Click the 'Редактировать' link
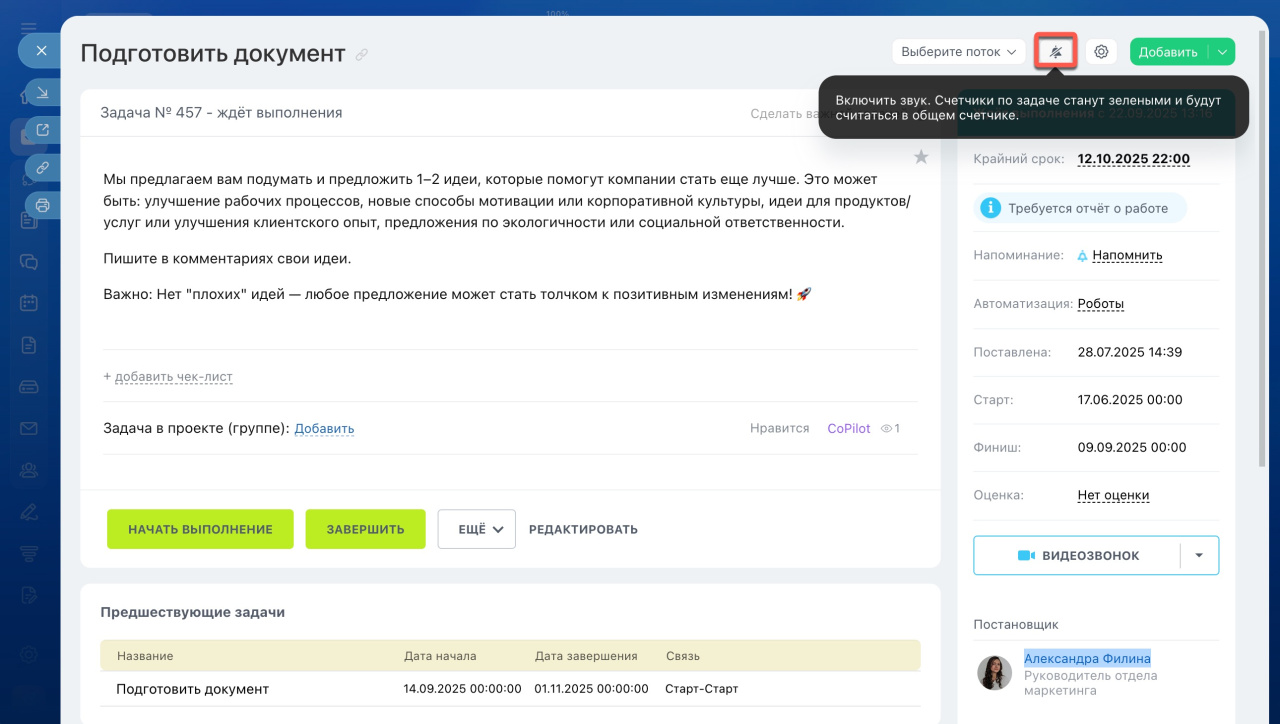Viewport: 1280px width, 724px height. (x=583, y=529)
